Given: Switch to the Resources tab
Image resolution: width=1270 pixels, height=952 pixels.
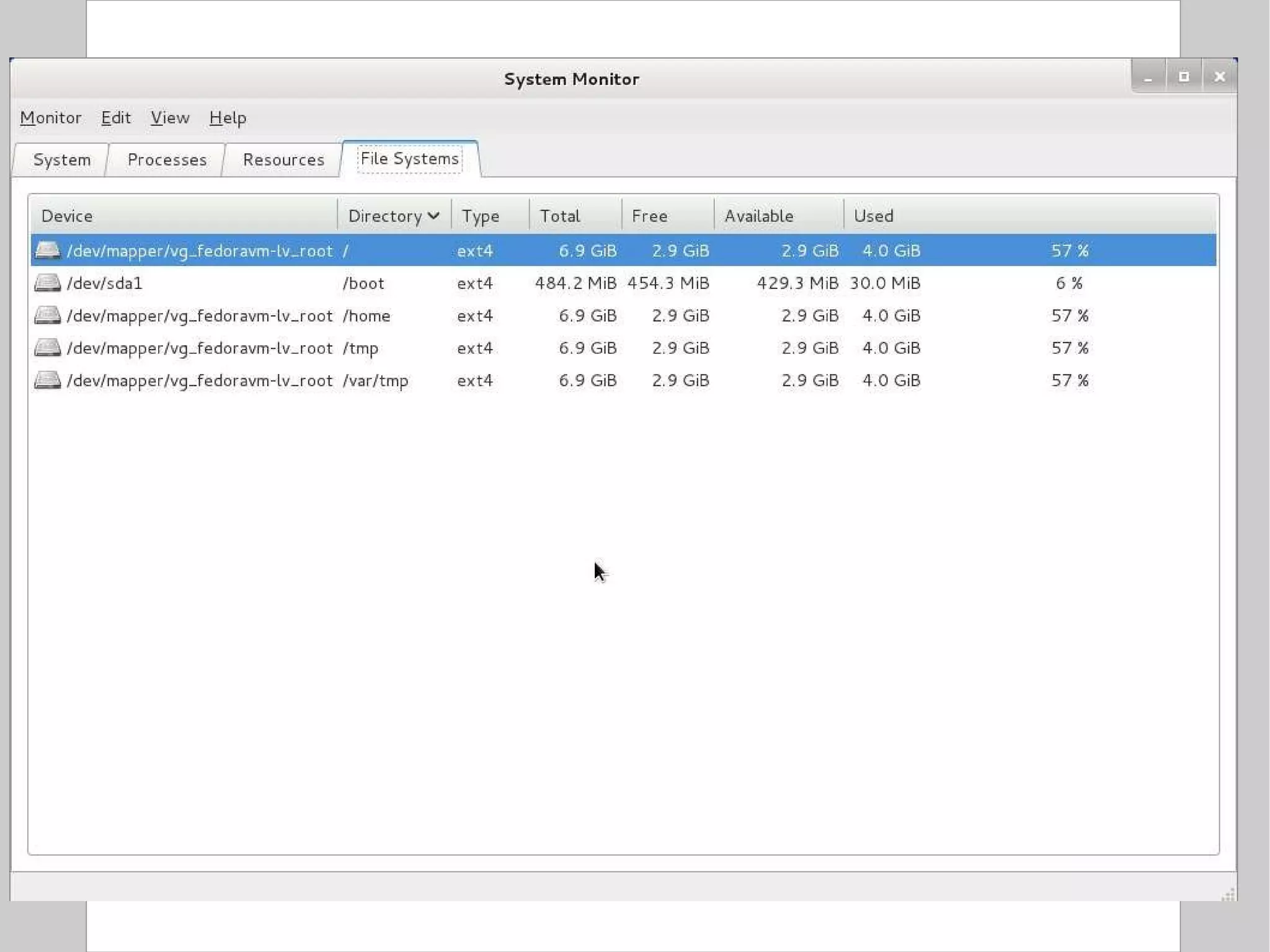Looking at the screenshot, I should [x=283, y=160].
